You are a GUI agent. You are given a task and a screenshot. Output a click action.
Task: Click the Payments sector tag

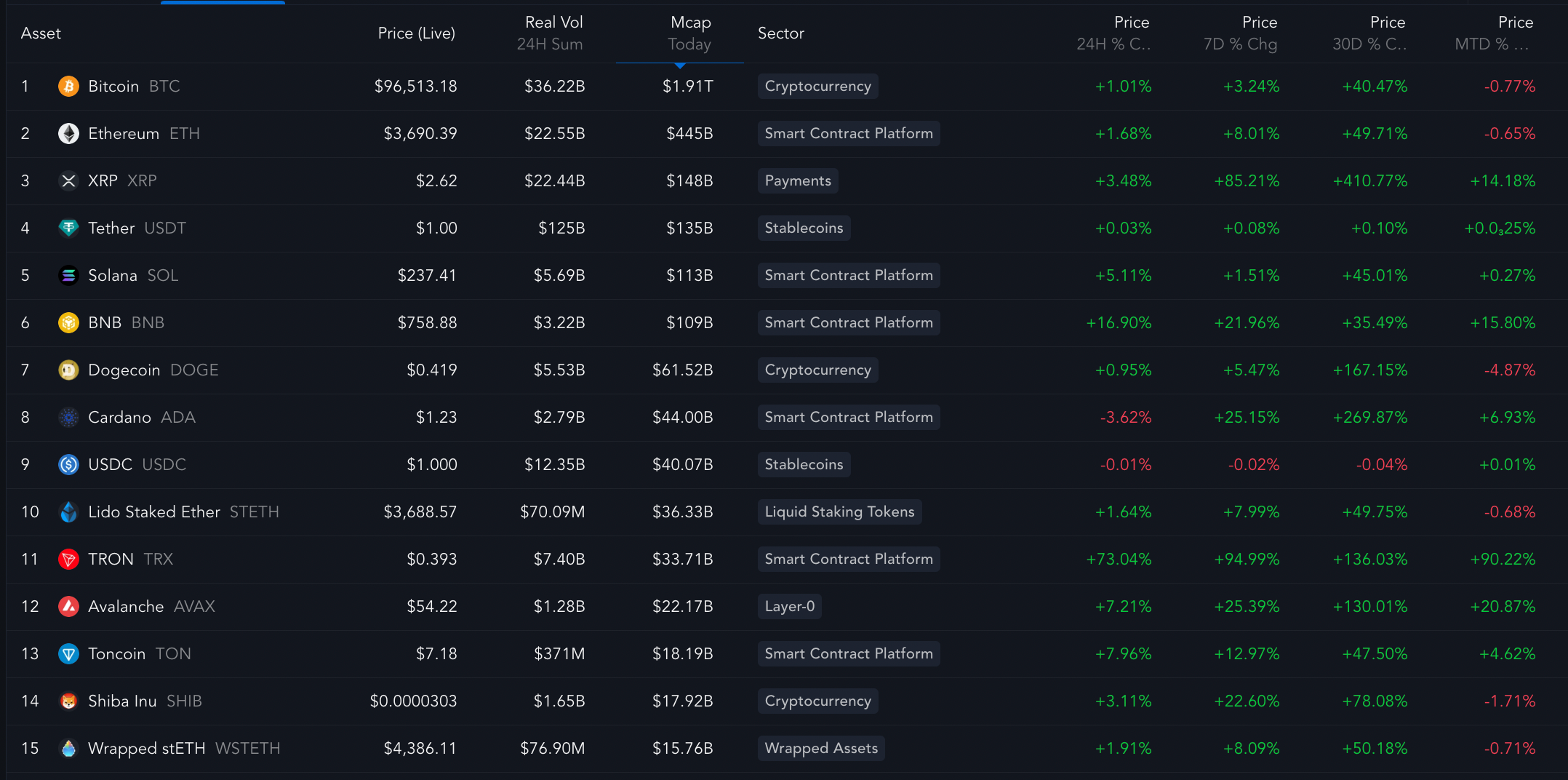click(x=798, y=181)
